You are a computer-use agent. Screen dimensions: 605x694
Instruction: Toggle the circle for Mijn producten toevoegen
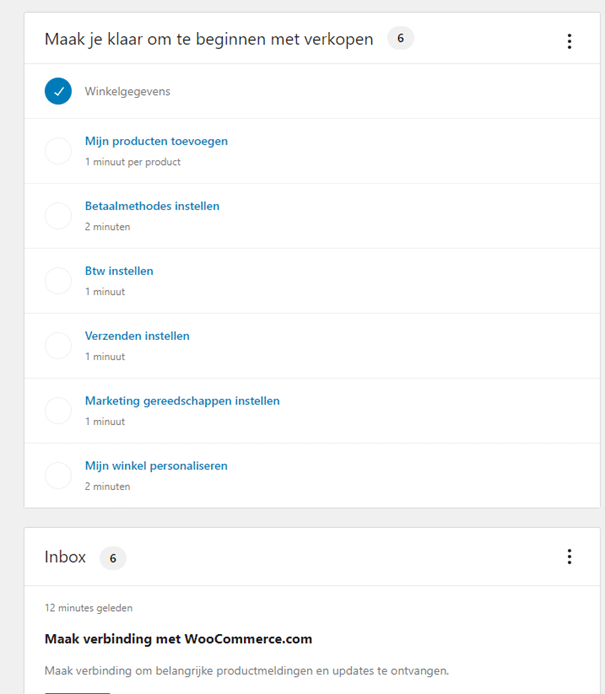[58, 151]
